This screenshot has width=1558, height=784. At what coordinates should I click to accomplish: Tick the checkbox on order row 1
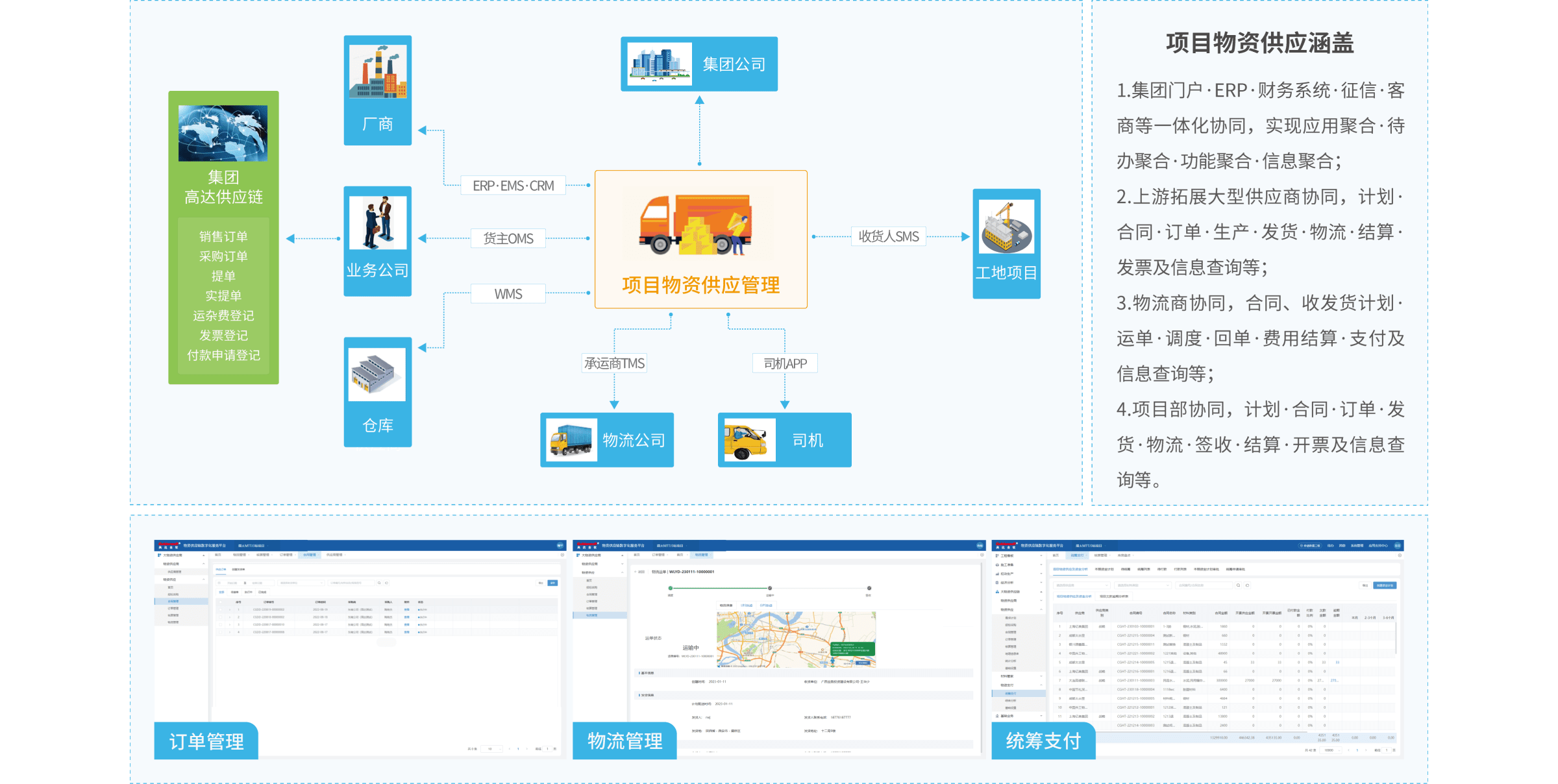coord(221,609)
